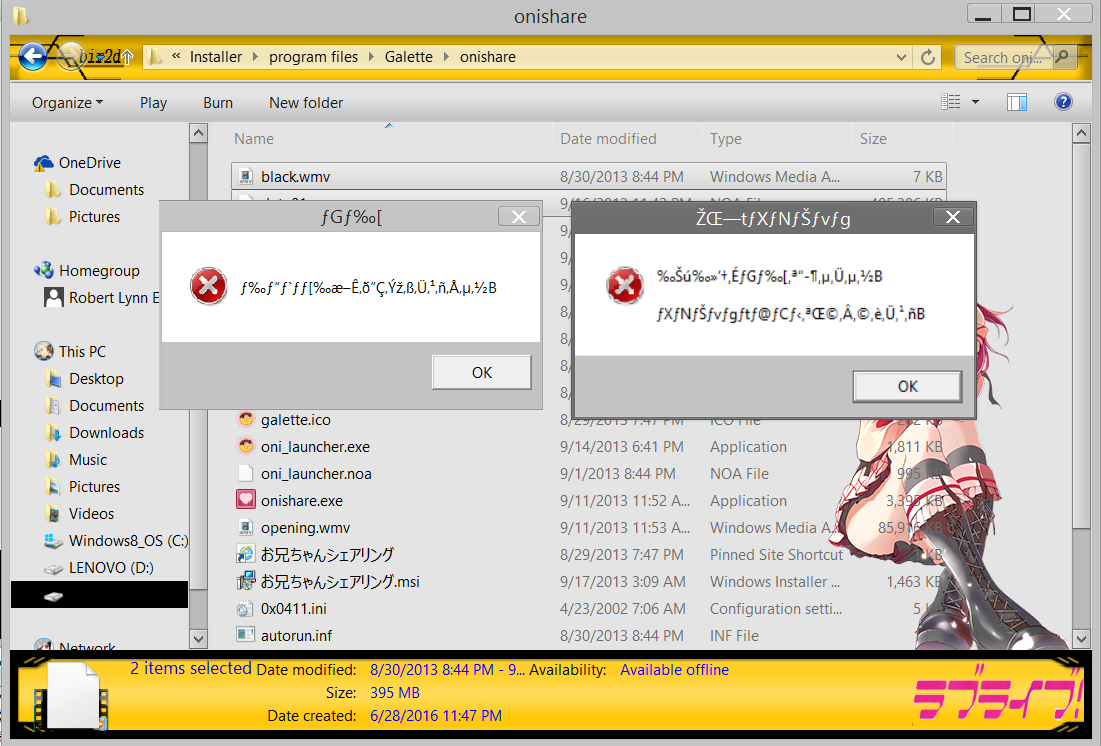Expand the arrow after program files breadcrumb

click(x=371, y=57)
